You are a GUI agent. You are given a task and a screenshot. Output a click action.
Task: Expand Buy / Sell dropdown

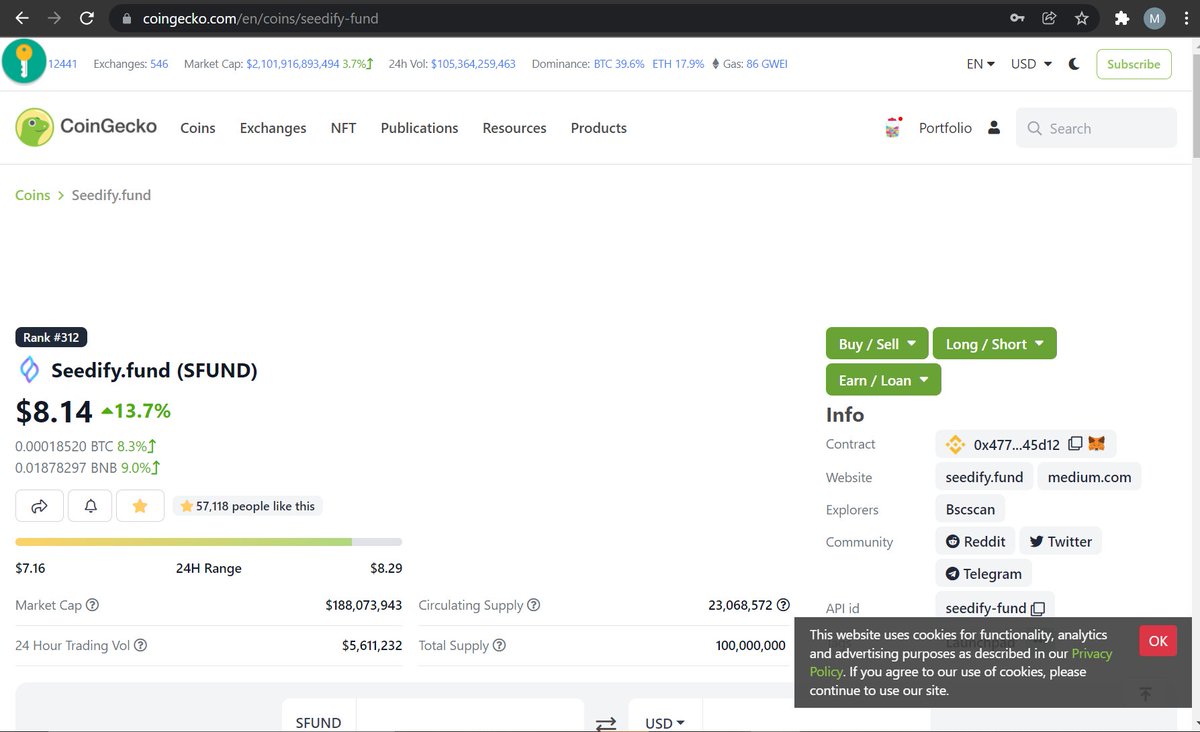pyautogui.click(x=877, y=343)
